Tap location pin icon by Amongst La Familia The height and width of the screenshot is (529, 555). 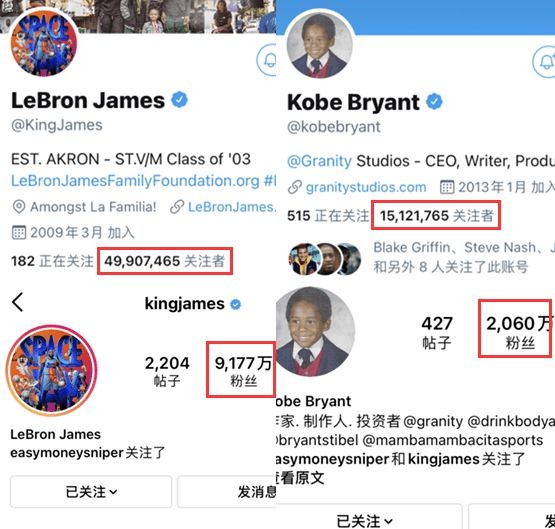point(19,207)
